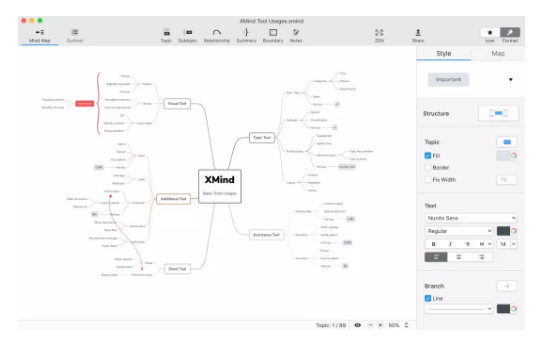Uncheck the Fill checkbox
The width and height of the screenshot is (548, 360).
pyautogui.click(x=428, y=156)
